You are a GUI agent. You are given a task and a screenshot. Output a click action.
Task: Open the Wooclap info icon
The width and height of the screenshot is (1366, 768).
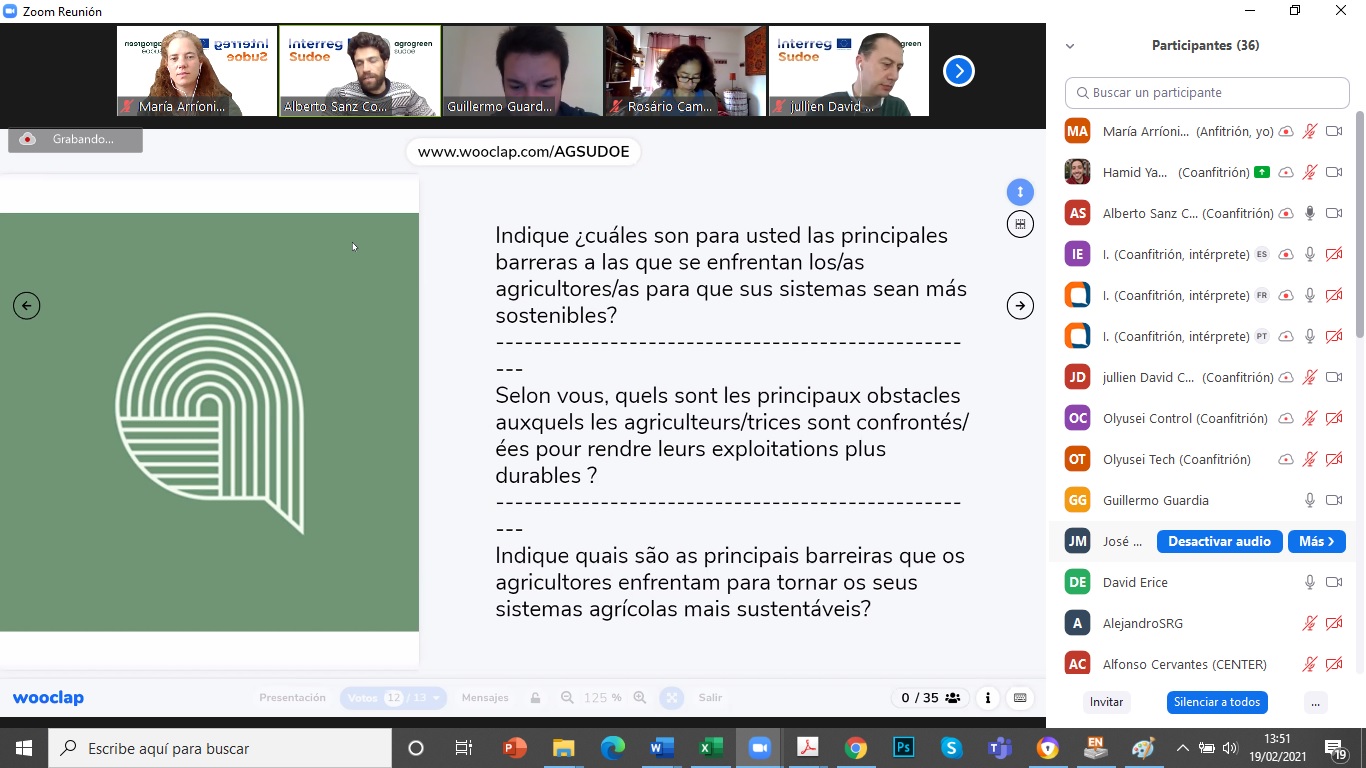click(988, 698)
